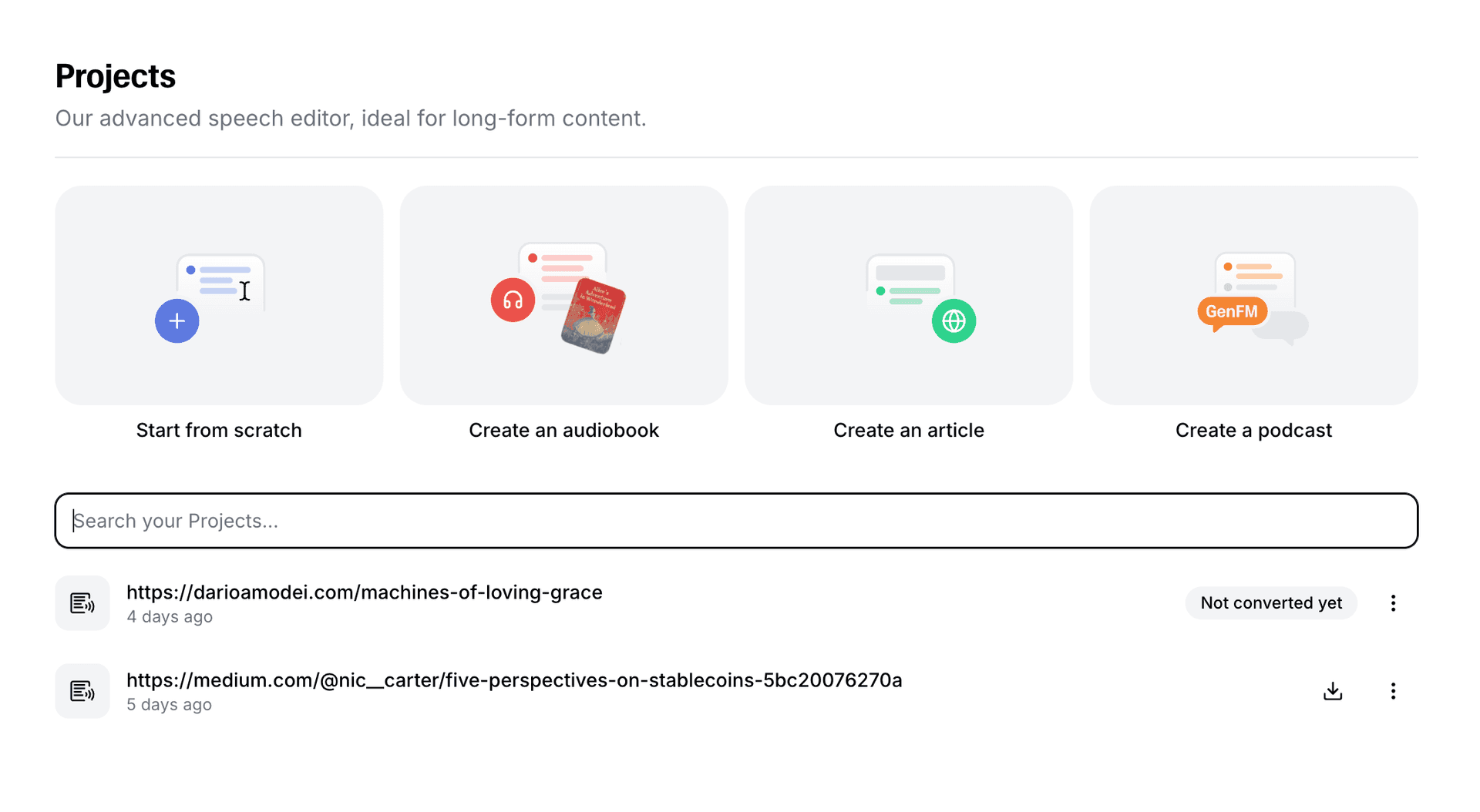Click the Not converted yet badge

pyautogui.click(x=1270, y=603)
